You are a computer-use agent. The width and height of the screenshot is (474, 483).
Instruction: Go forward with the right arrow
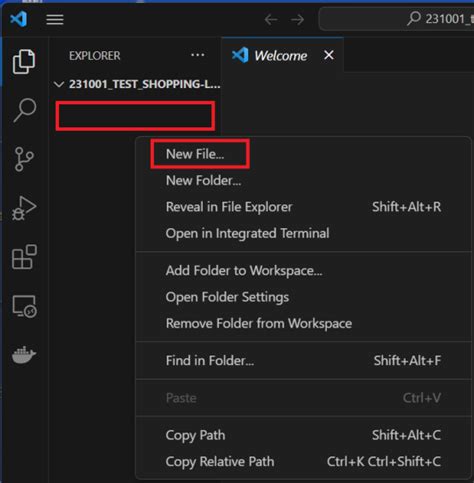pos(297,19)
